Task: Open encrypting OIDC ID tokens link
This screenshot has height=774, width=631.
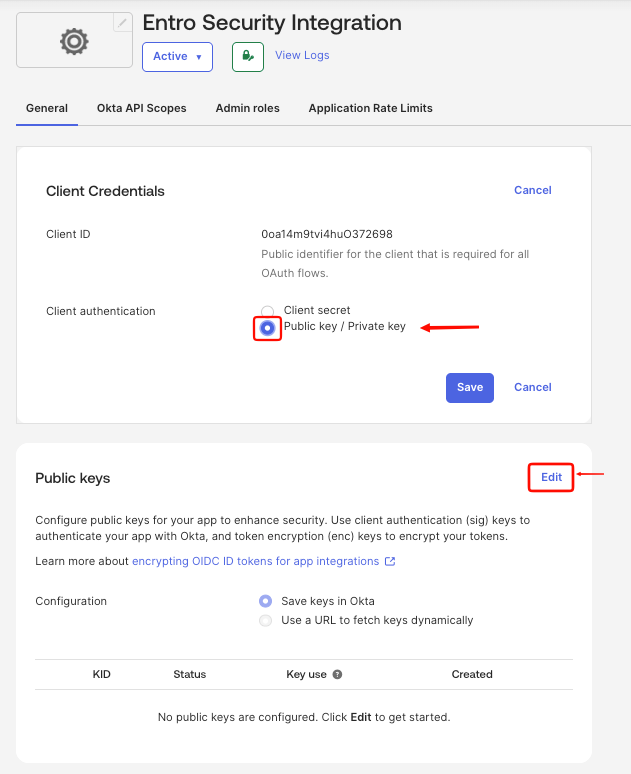Action: (x=255, y=561)
